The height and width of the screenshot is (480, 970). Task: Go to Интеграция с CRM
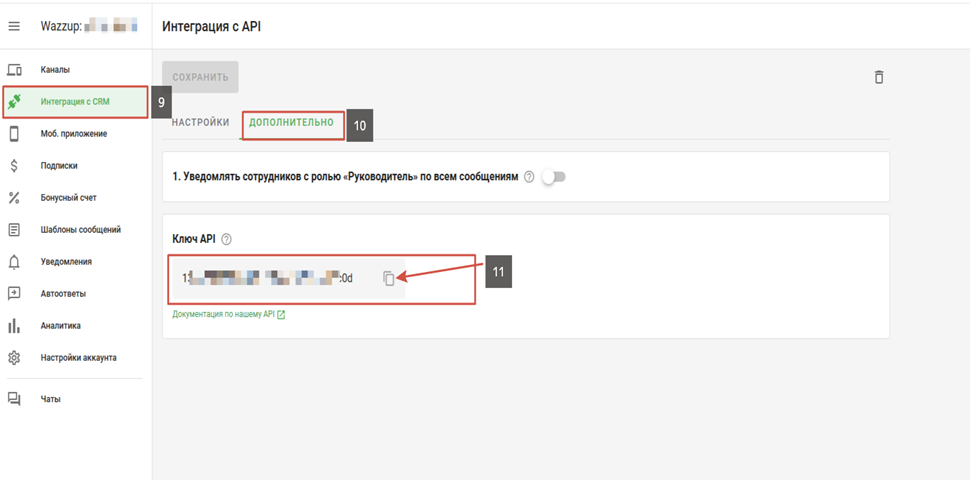pyautogui.click(x=75, y=102)
